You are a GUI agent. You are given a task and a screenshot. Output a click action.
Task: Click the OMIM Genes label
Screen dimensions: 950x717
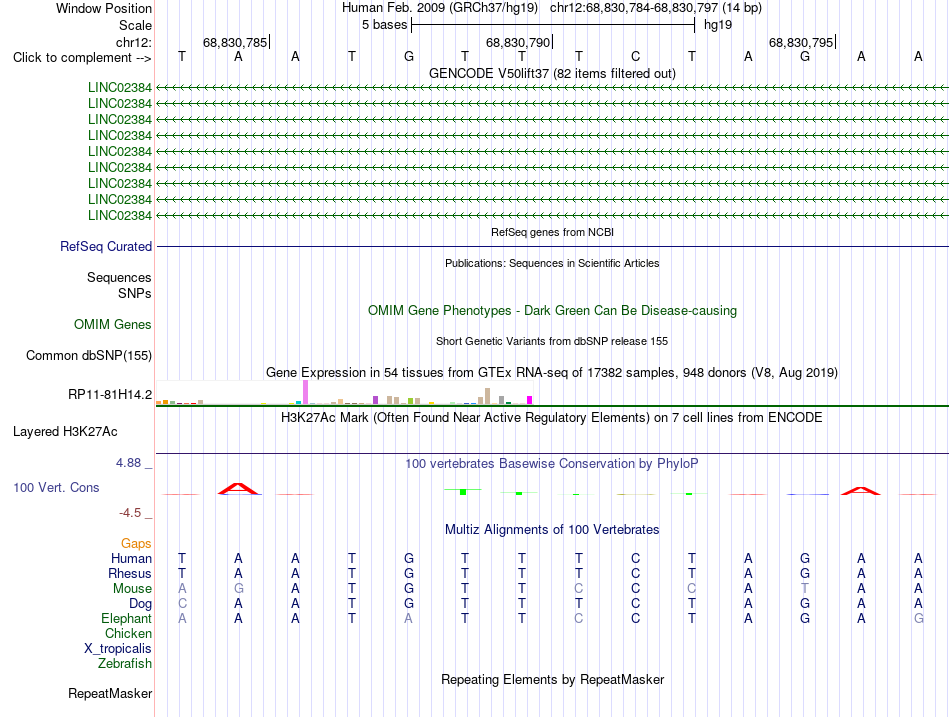[x=112, y=324]
